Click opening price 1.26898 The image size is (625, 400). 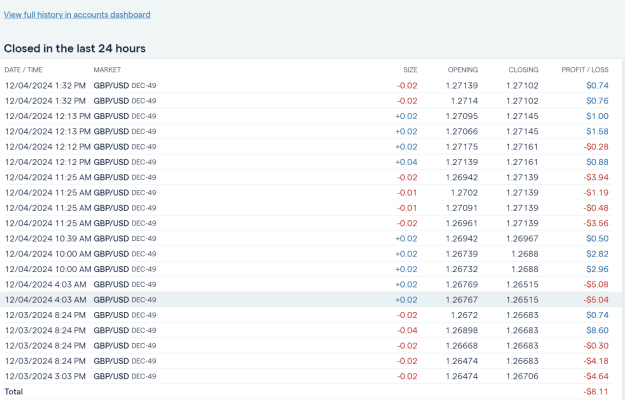462,330
